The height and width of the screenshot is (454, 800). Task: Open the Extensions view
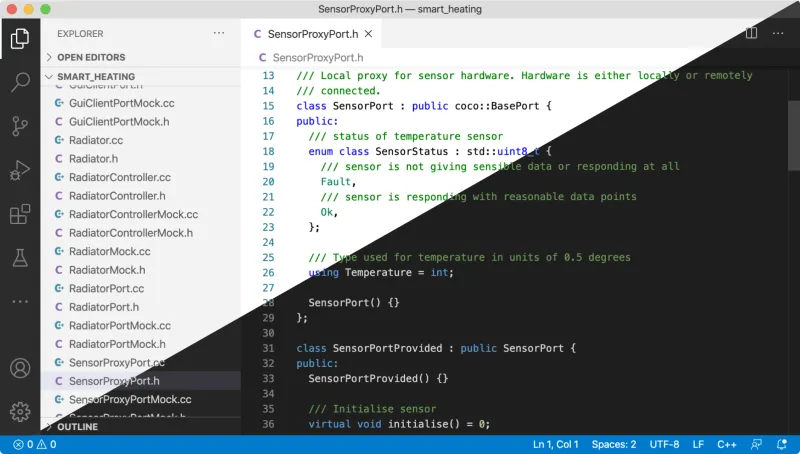pos(20,214)
